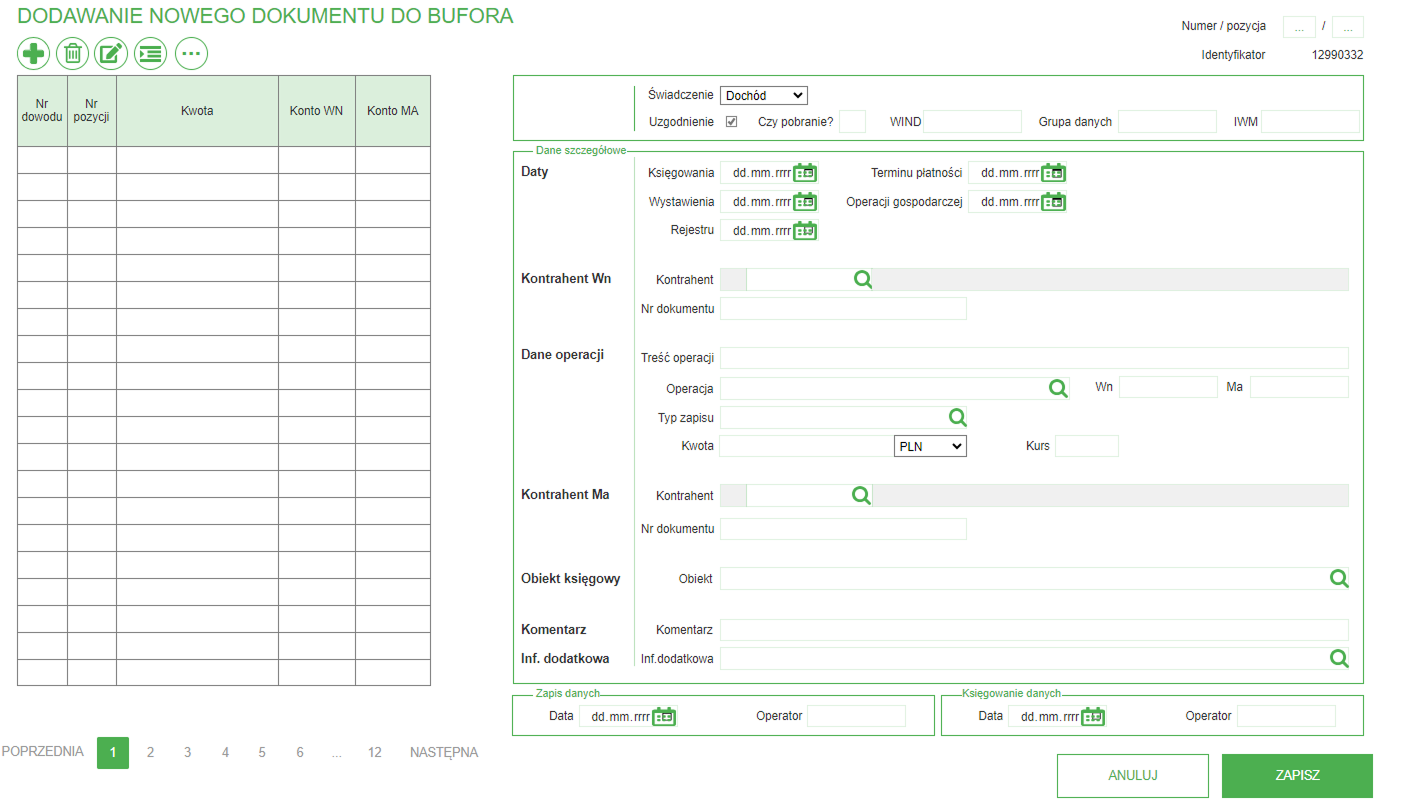1410x812 pixels.
Task: Click the Treść operacji input field
Action: click(1034, 358)
